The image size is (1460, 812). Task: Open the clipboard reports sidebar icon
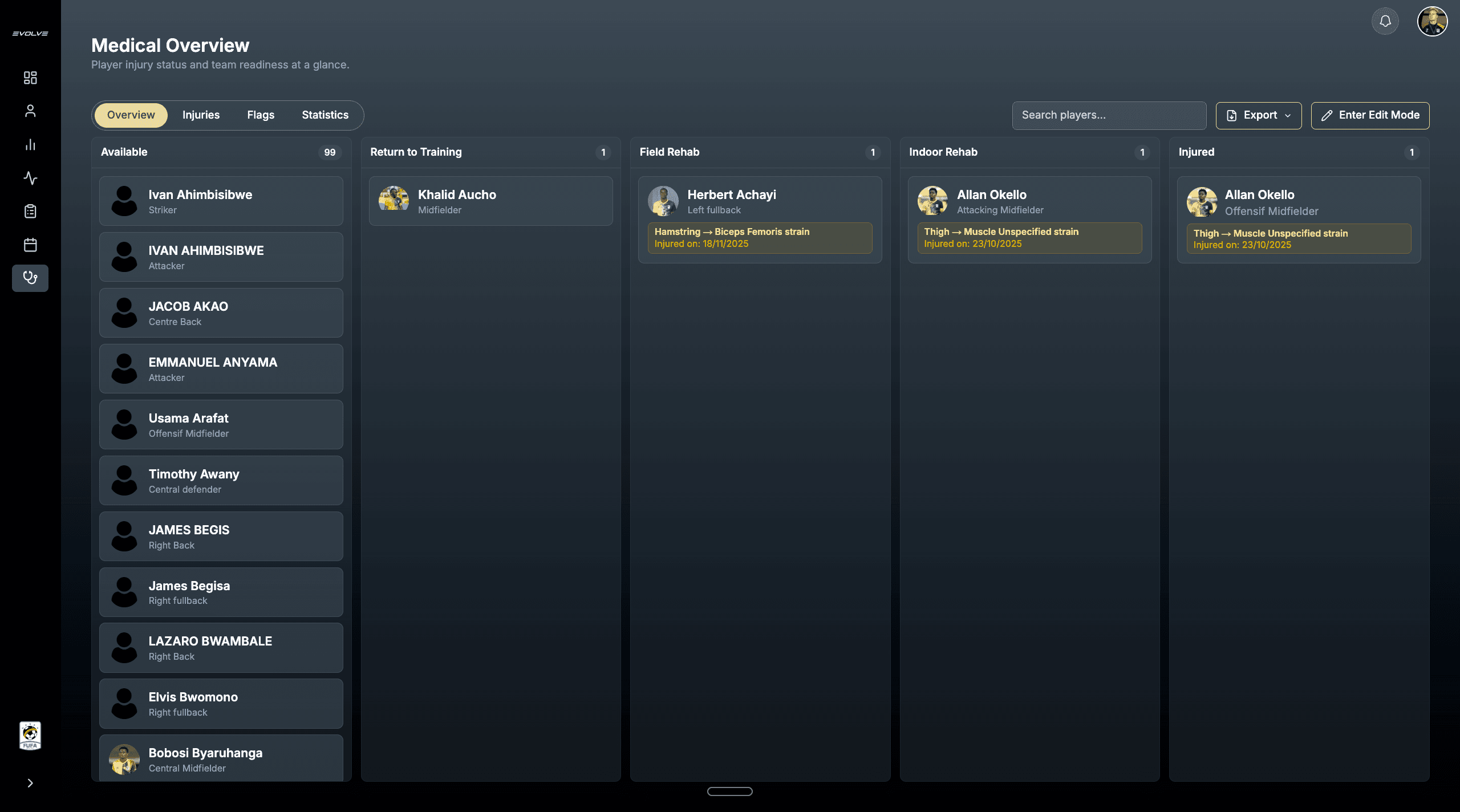(30, 212)
